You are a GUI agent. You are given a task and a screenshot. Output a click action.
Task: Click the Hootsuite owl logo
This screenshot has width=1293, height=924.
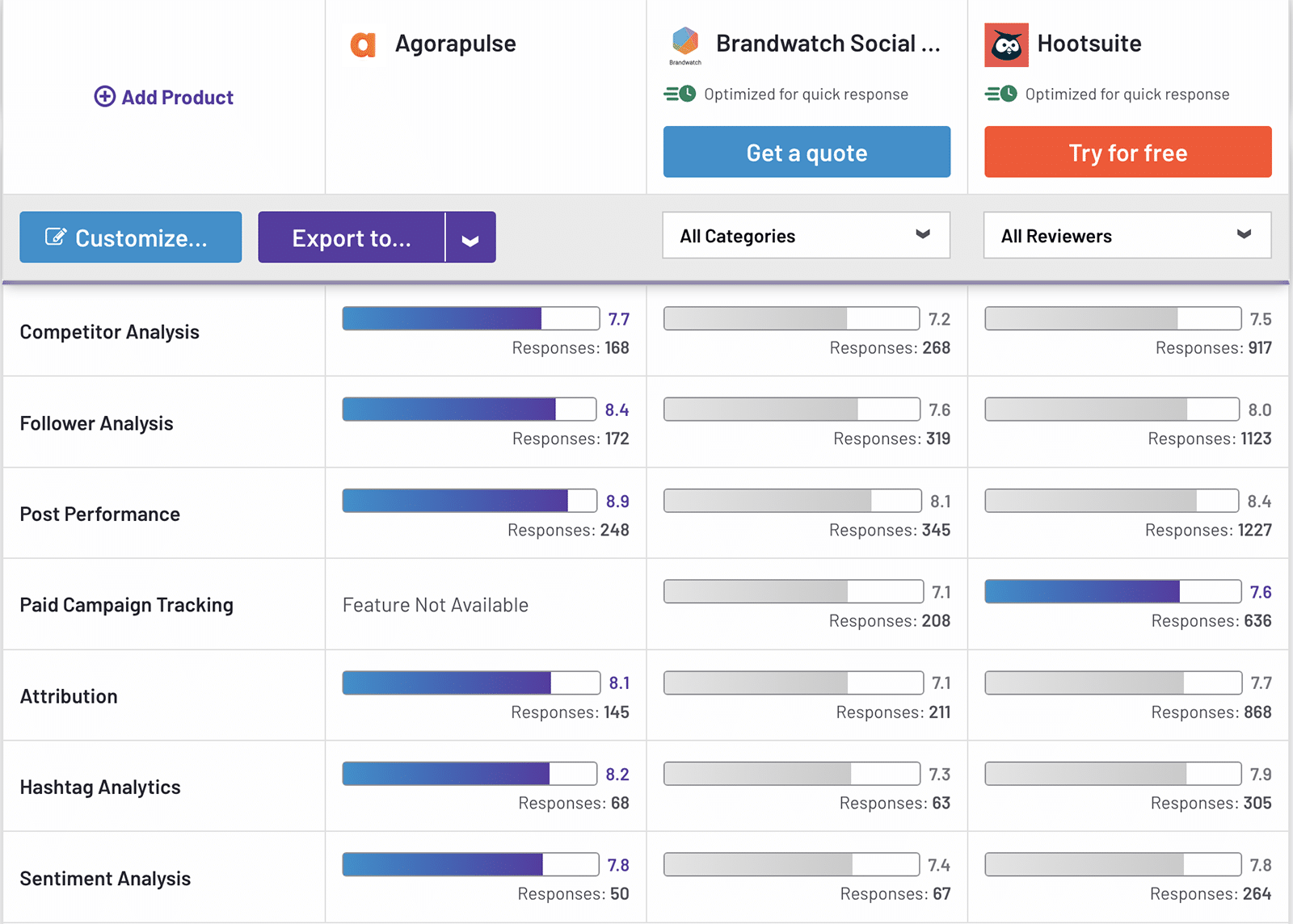pos(1006,44)
